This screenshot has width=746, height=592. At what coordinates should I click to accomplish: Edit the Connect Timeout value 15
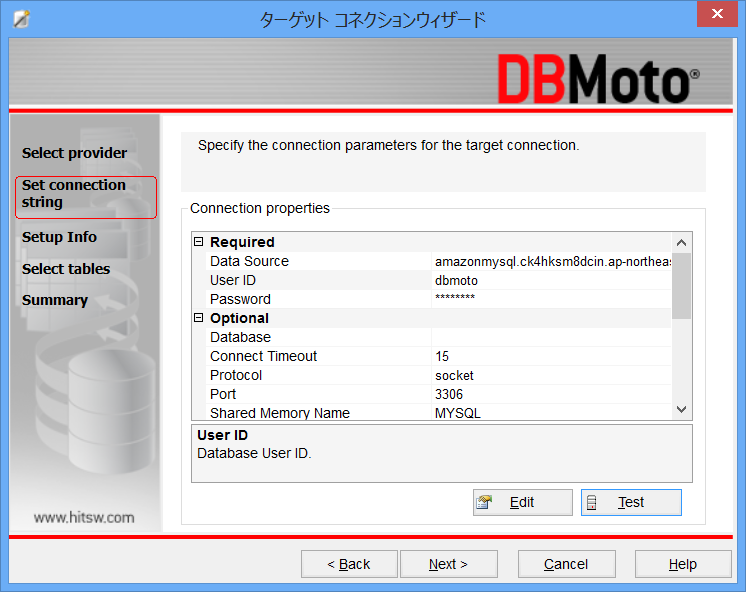[x=551, y=356]
